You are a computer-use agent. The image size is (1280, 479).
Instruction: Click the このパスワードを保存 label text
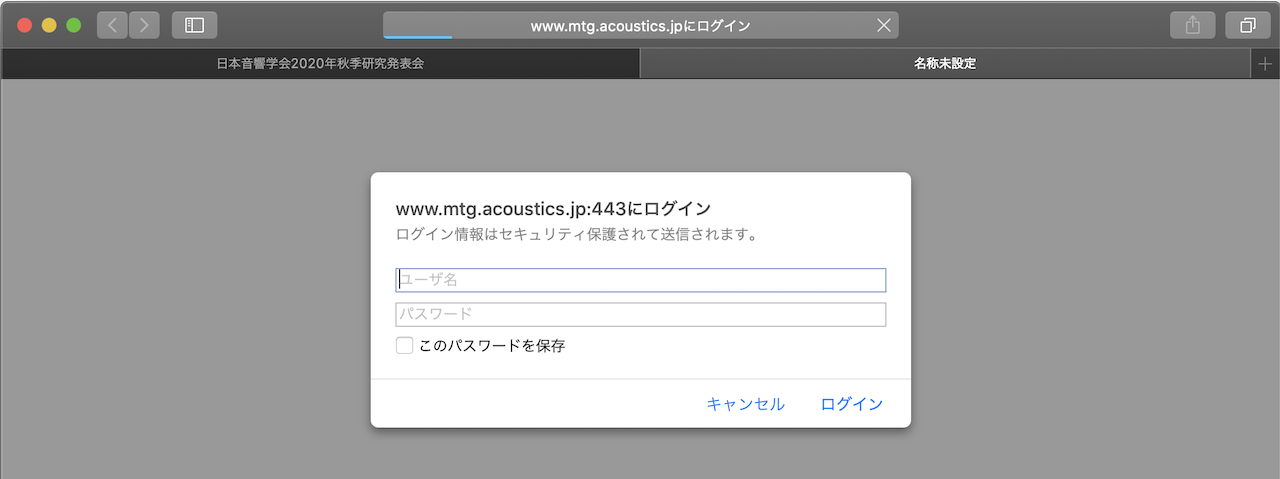click(492, 346)
